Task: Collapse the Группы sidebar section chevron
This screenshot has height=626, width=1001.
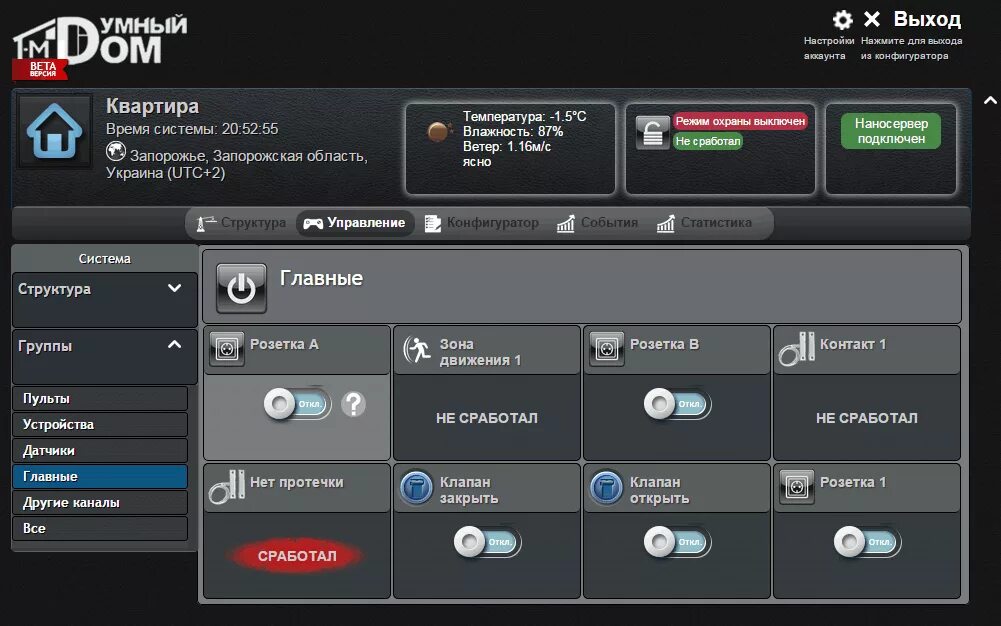Action: [x=174, y=345]
